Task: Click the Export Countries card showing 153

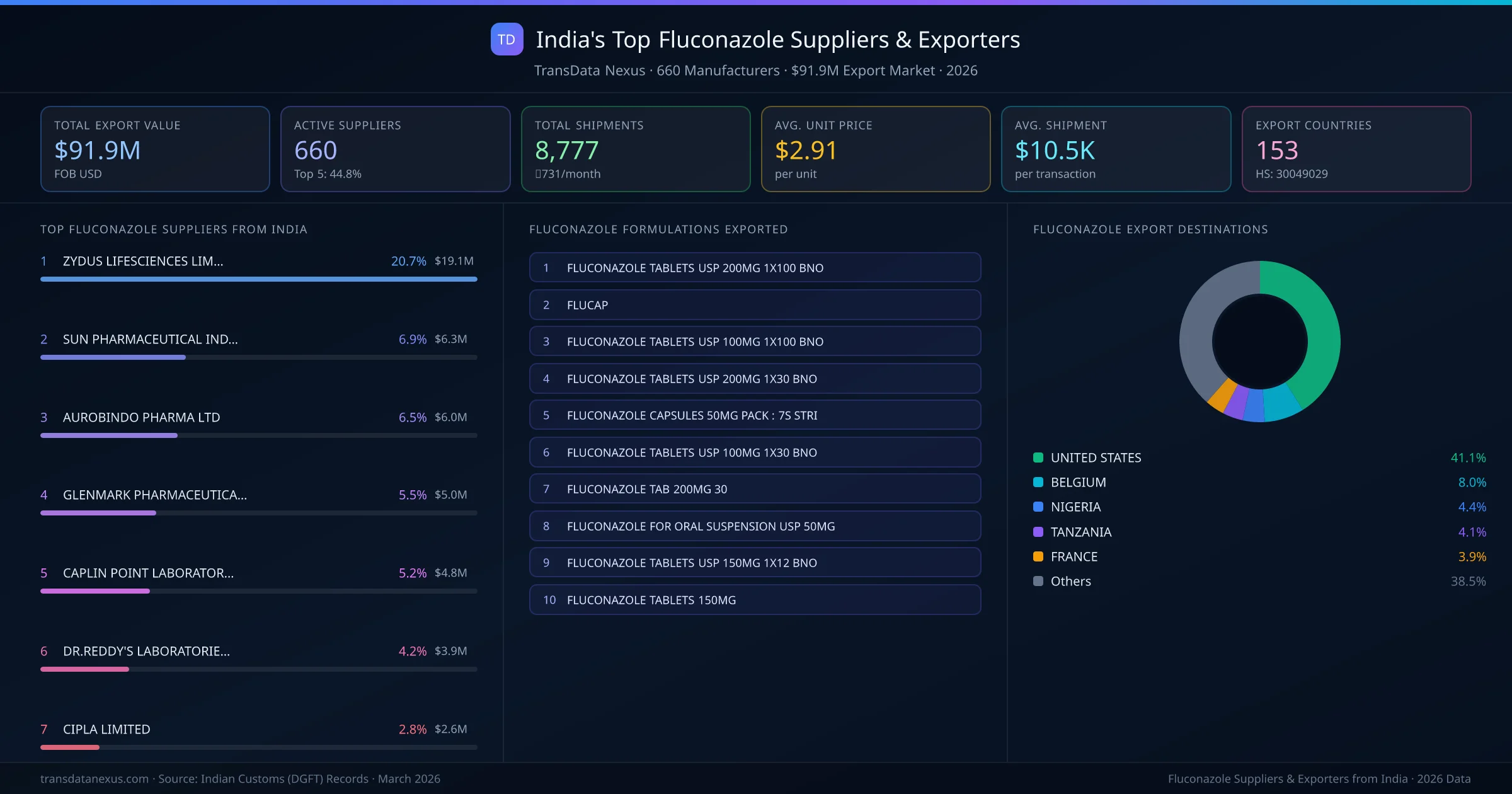Action: 1357,149
